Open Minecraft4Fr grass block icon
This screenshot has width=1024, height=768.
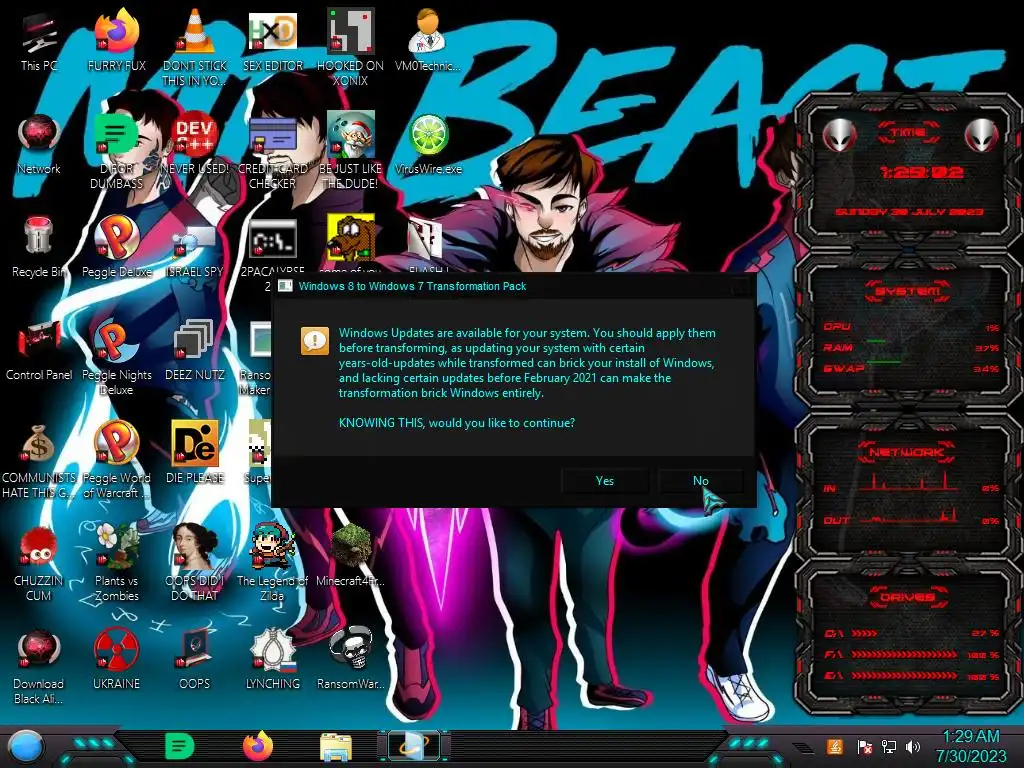point(351,555)
